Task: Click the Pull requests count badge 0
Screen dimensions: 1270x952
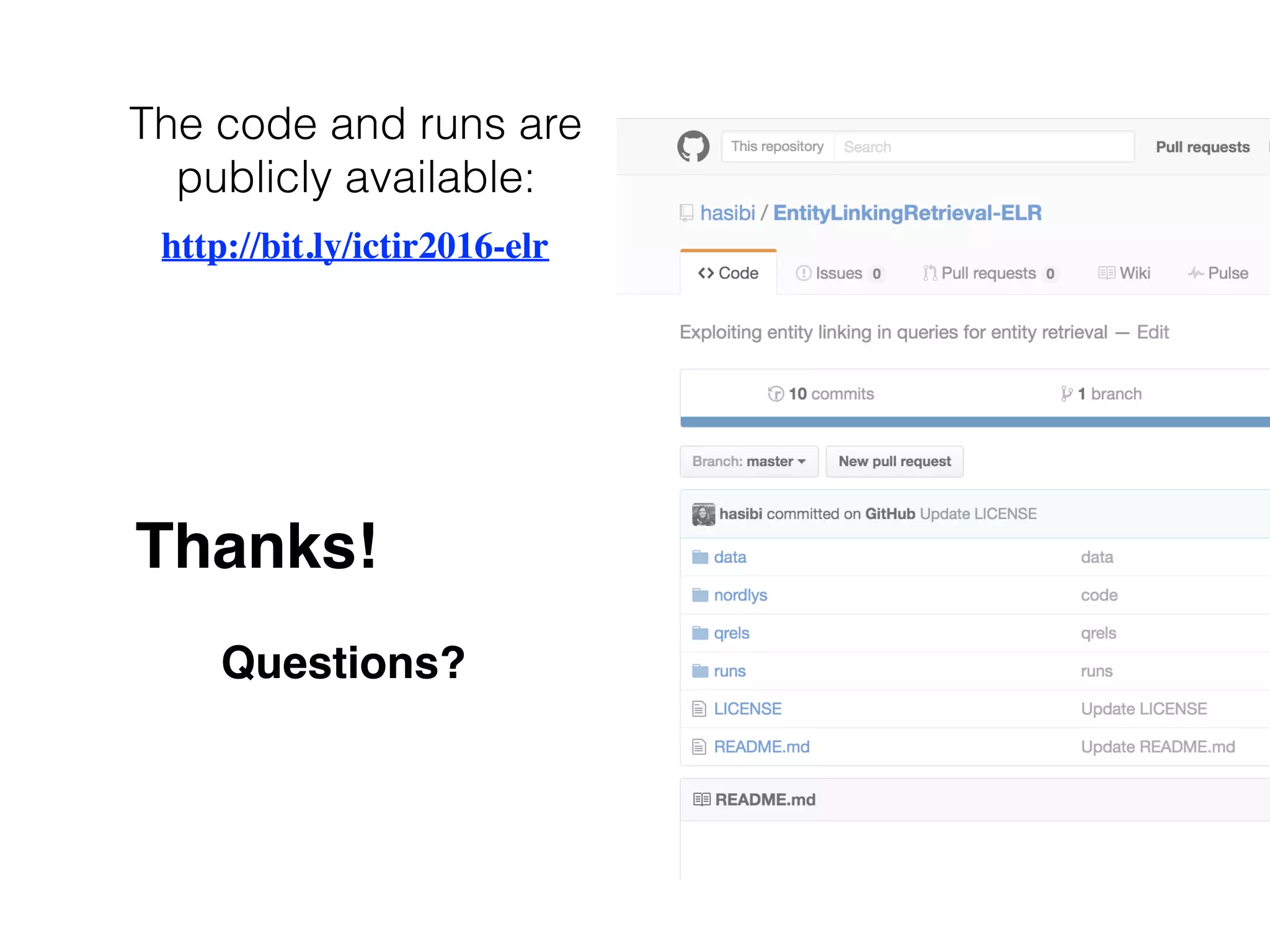Action: (1050, 274)
